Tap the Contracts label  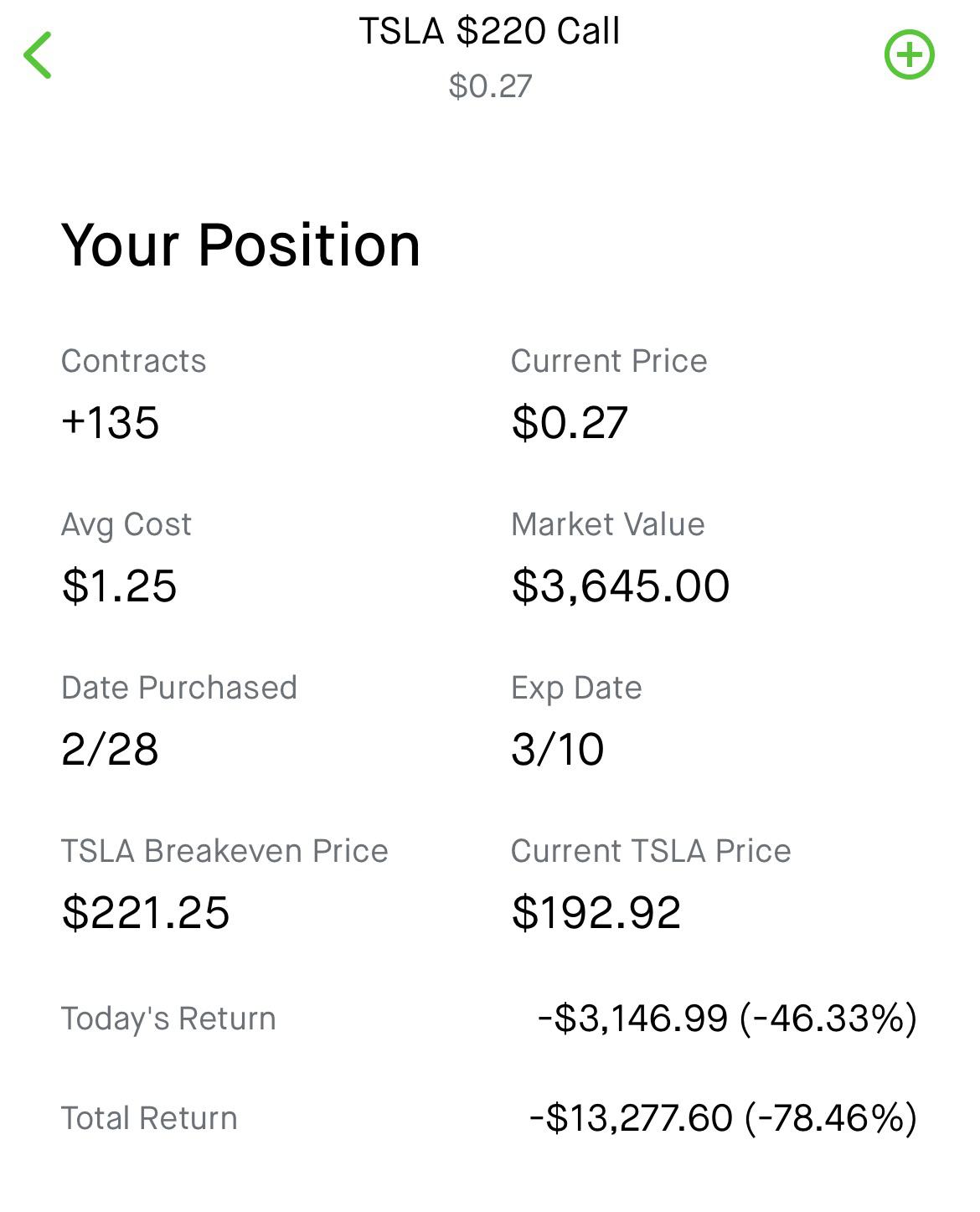[x=134, y=361]
